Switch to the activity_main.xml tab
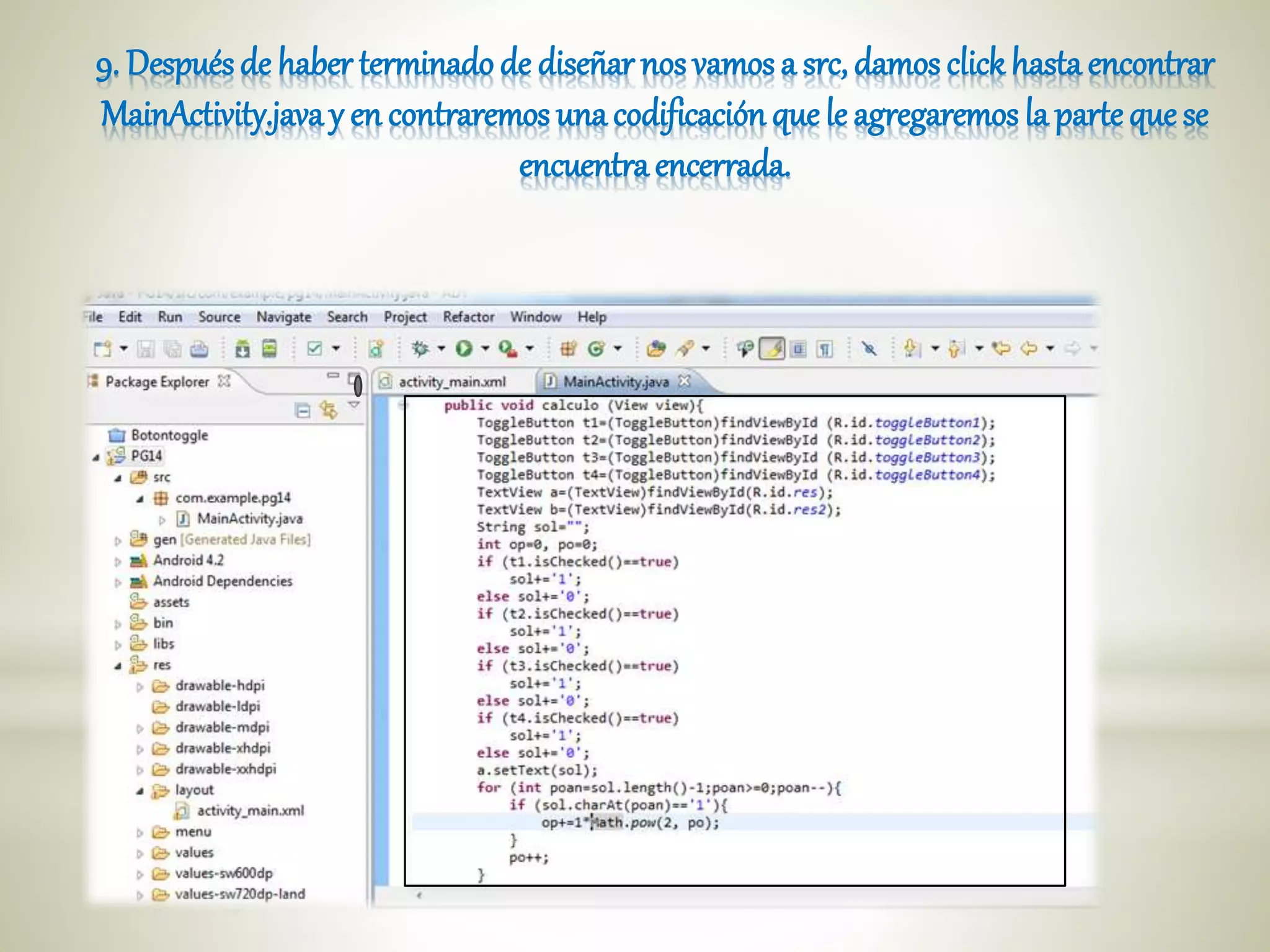The image size is (1270, 952). point(452,382)
